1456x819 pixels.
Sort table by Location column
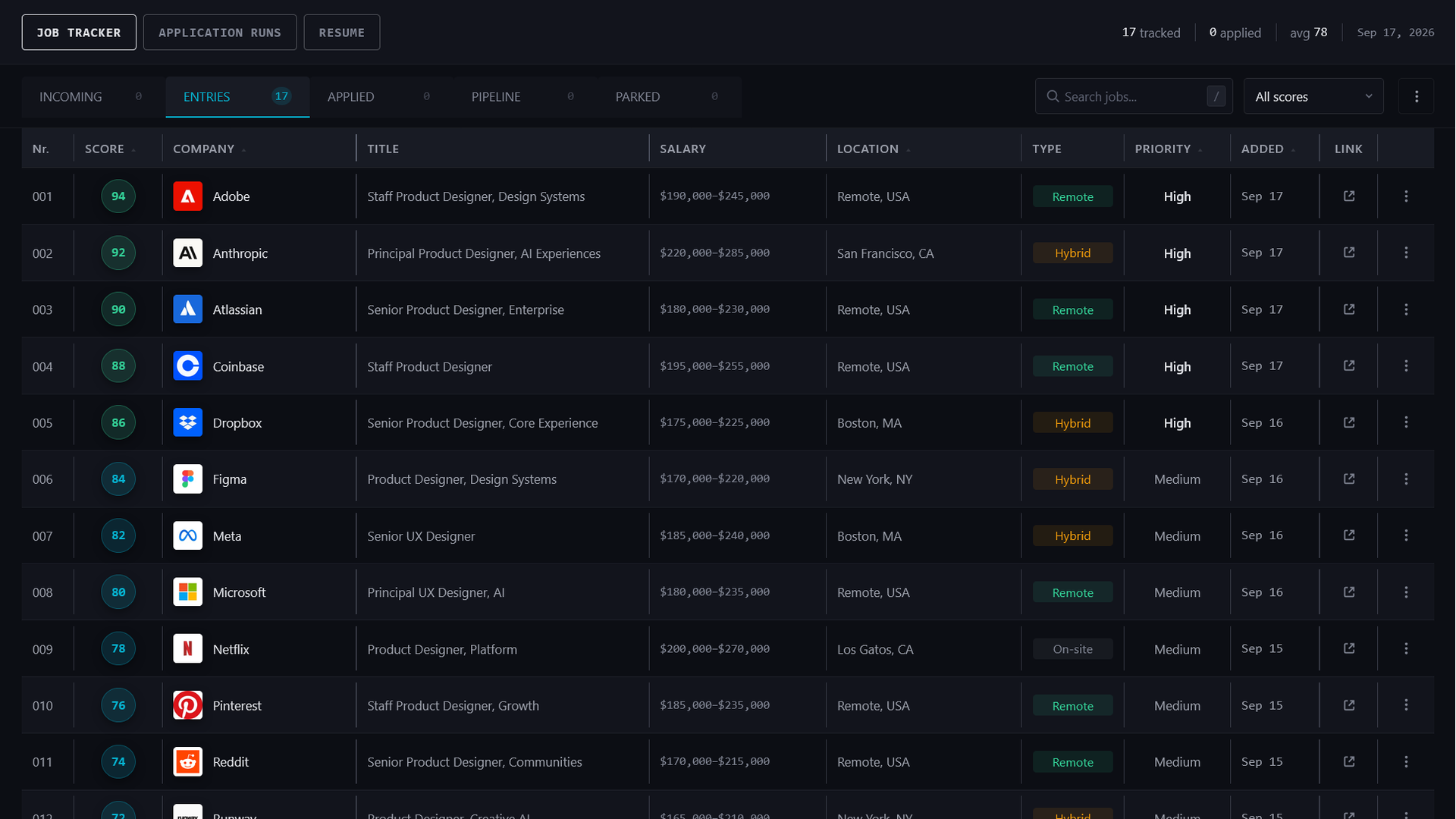coord(874,149)
